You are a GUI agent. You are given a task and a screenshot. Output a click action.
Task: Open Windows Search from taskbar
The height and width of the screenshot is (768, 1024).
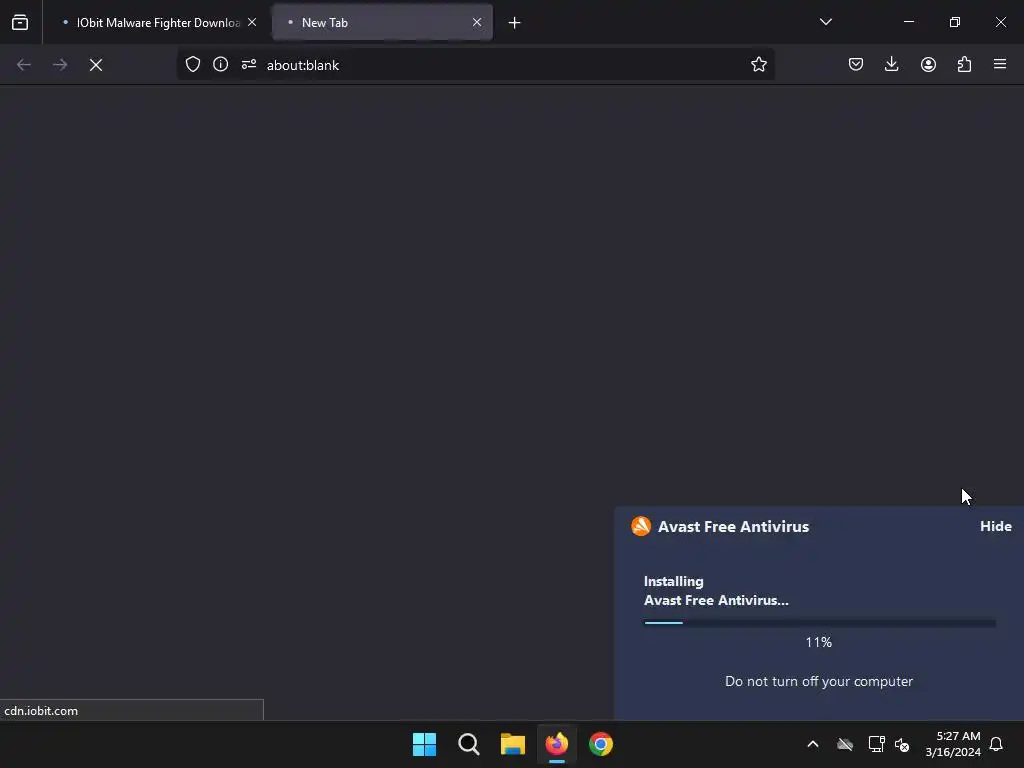tap(468, 744)
